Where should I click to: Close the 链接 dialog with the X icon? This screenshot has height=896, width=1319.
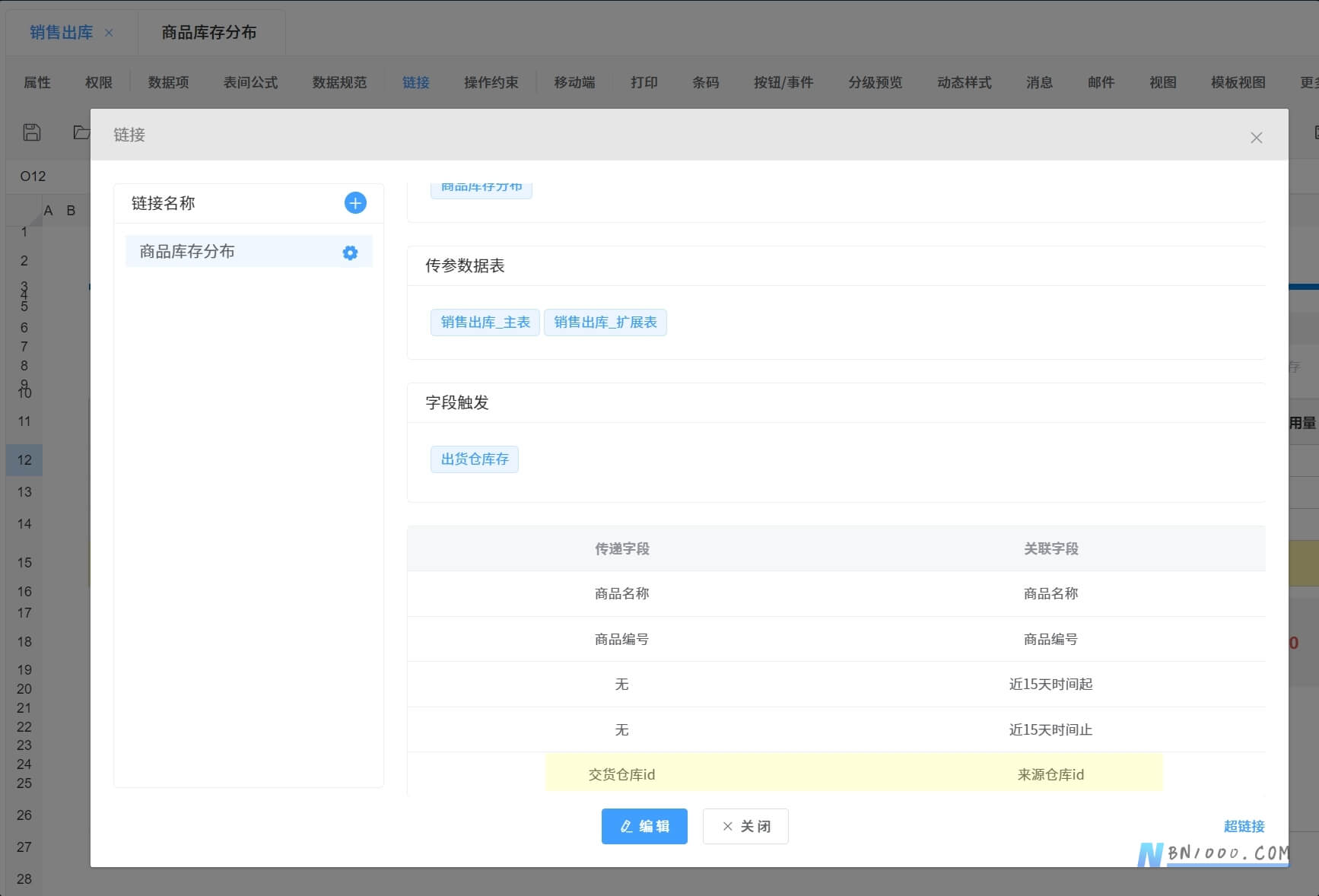1256,138
